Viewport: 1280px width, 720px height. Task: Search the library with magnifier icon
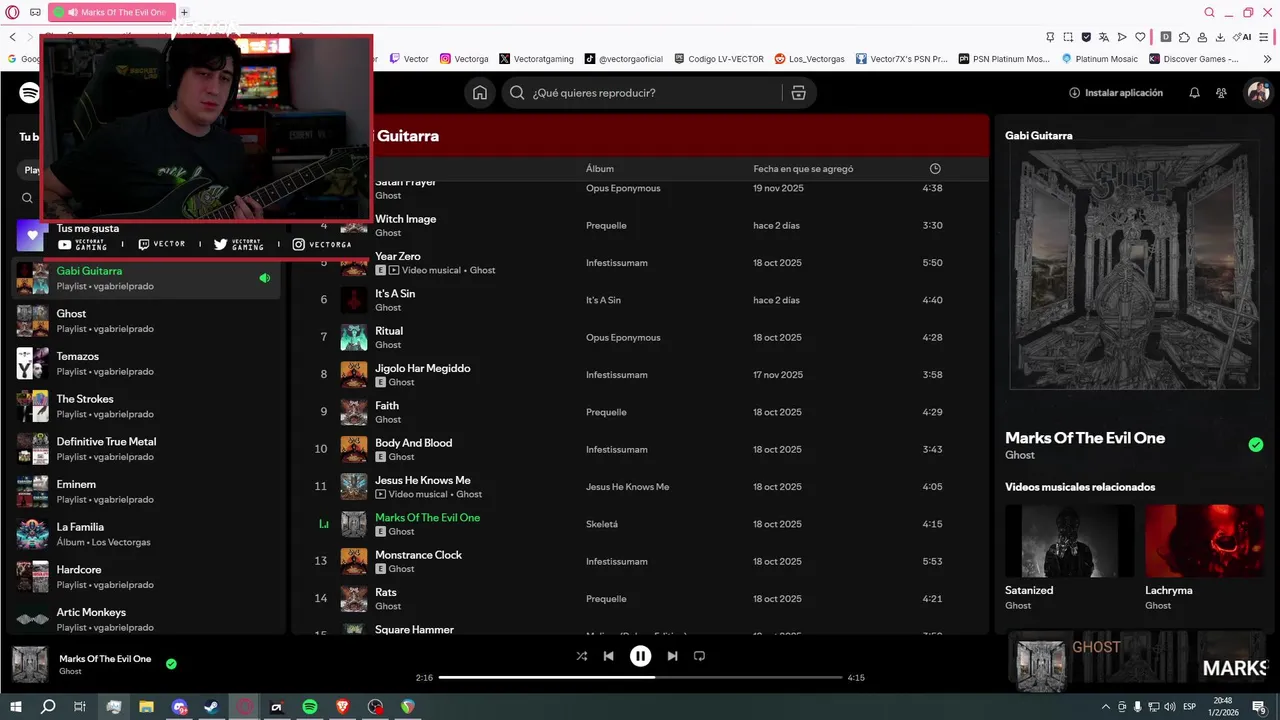pyautogui.click(x=28, y=199)
